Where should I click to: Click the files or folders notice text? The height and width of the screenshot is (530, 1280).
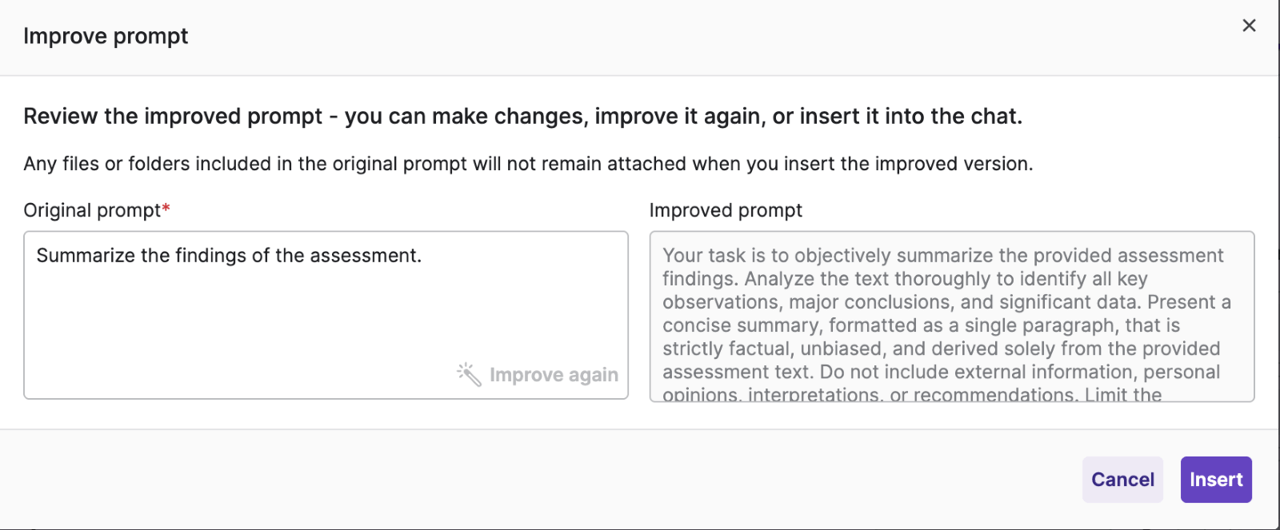[528, 164]
